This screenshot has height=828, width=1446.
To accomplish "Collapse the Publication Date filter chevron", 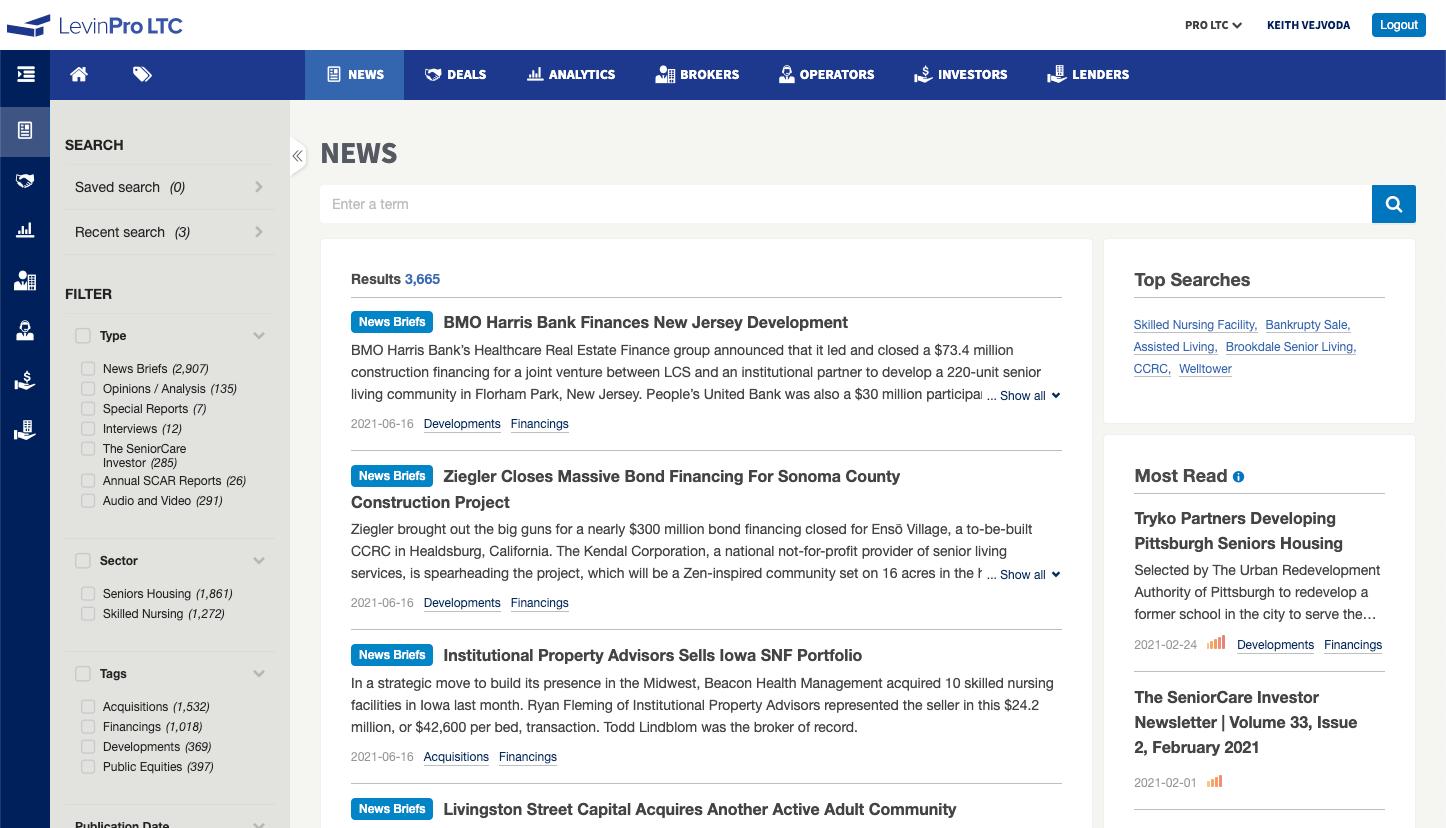I will point(259,824).
